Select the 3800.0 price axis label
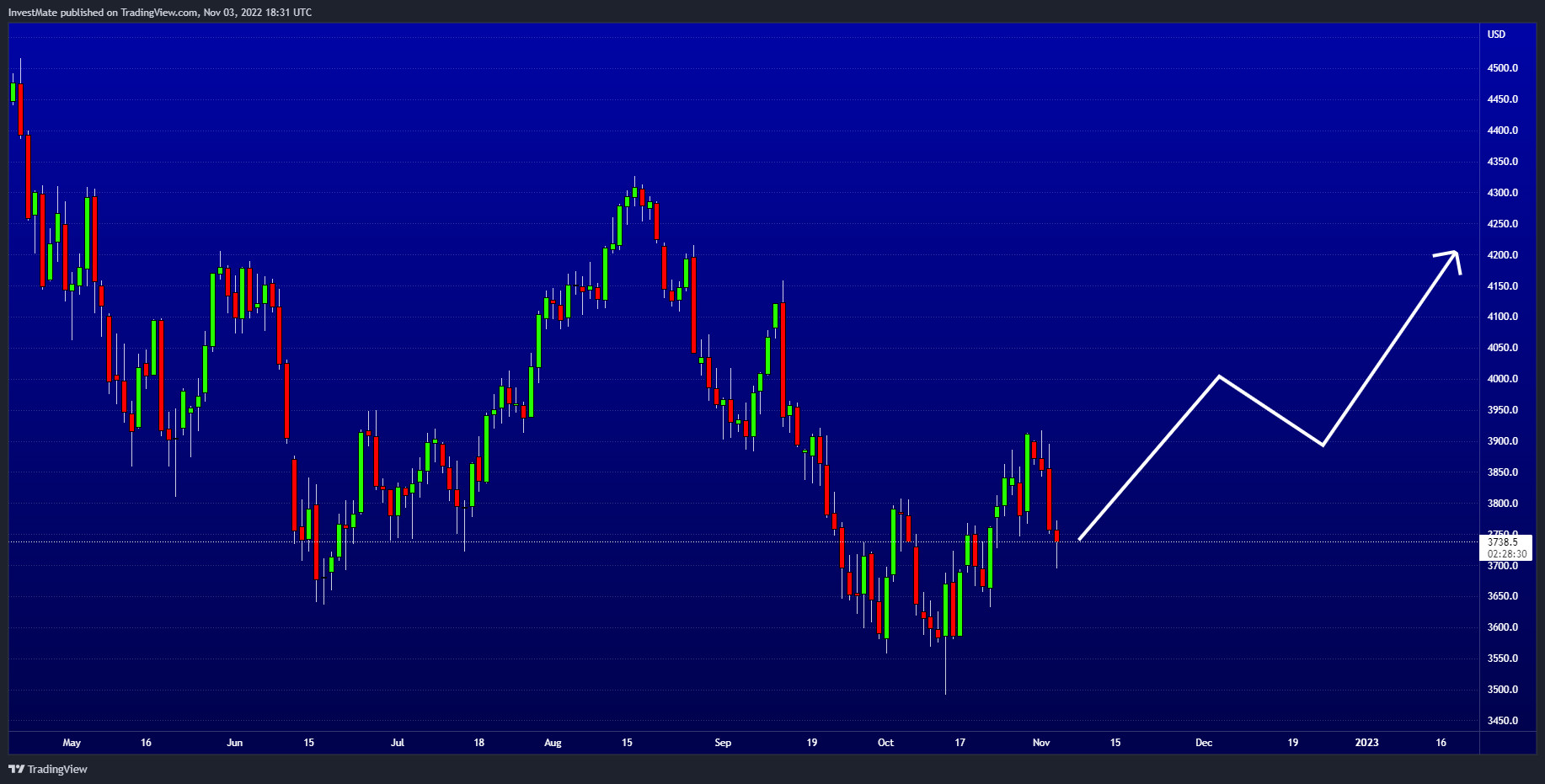The width and height of the screenshot is (1545, 784). tap(1503, 504)
